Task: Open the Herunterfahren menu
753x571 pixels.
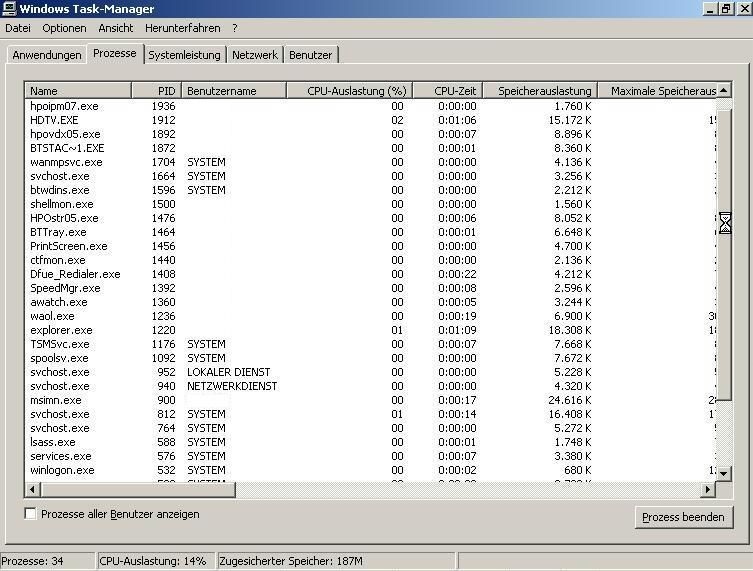Action: (x=182, y=28)
